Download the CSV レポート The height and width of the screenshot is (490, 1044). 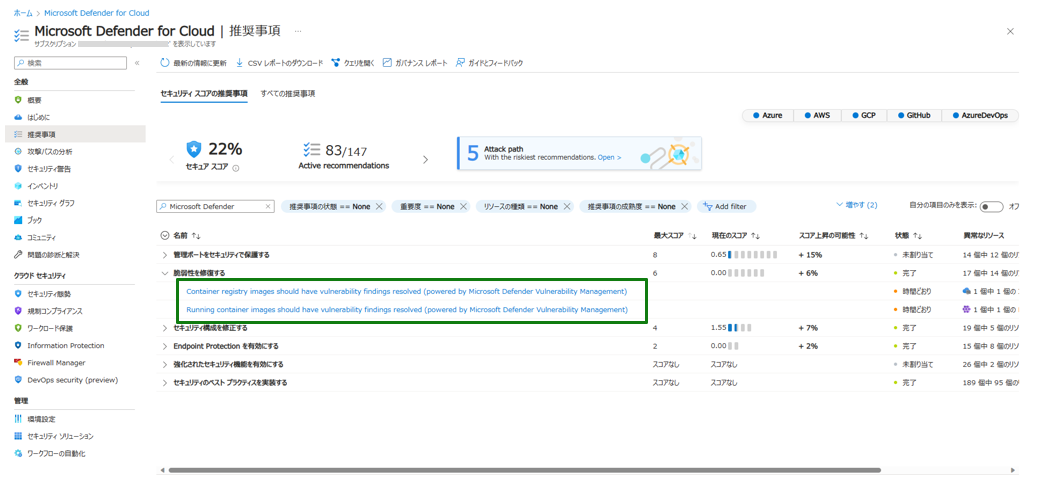point(279,63)
